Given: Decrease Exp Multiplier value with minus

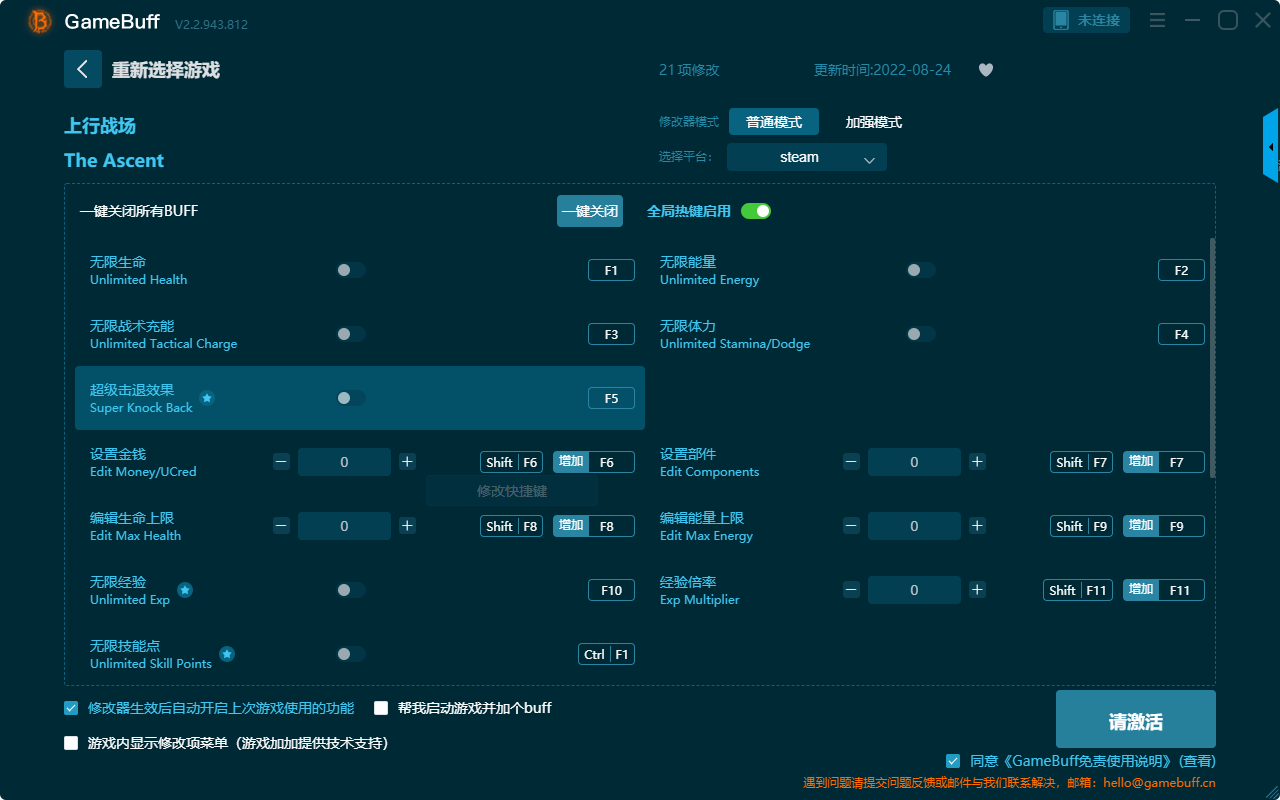Looking at the screenshot, I should pos(852,590).
